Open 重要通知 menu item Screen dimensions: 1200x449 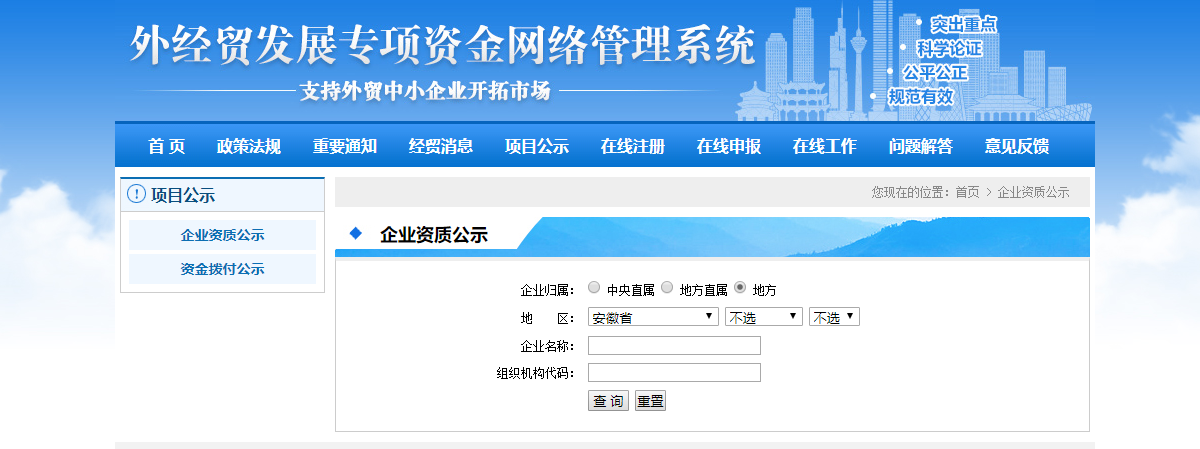(345, 146)
